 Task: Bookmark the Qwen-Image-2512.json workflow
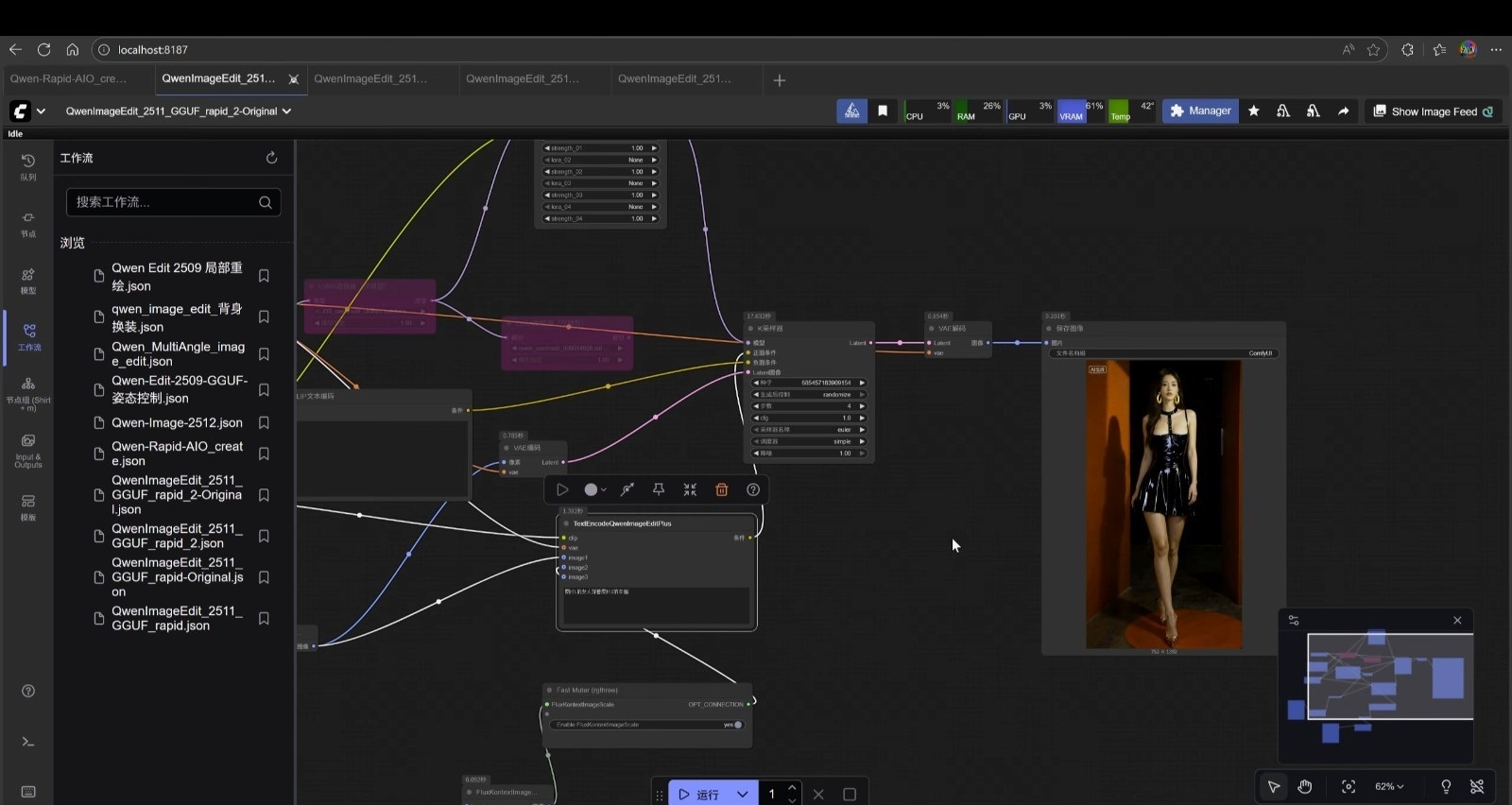pos(265,423)
